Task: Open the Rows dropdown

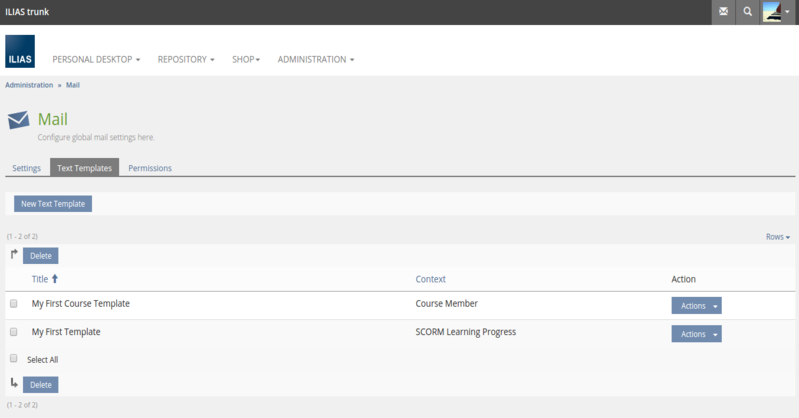Action: click(777, 237)
